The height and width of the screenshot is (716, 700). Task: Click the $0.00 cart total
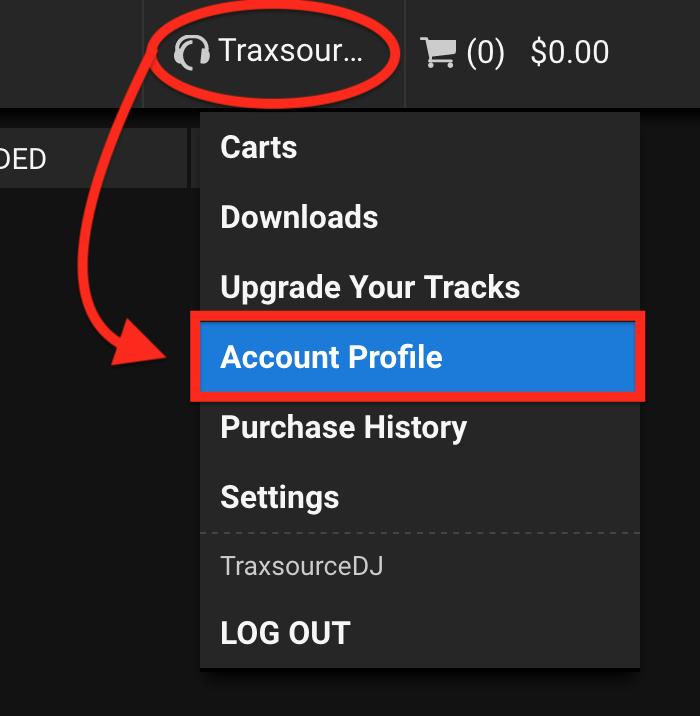coord(569,51)
